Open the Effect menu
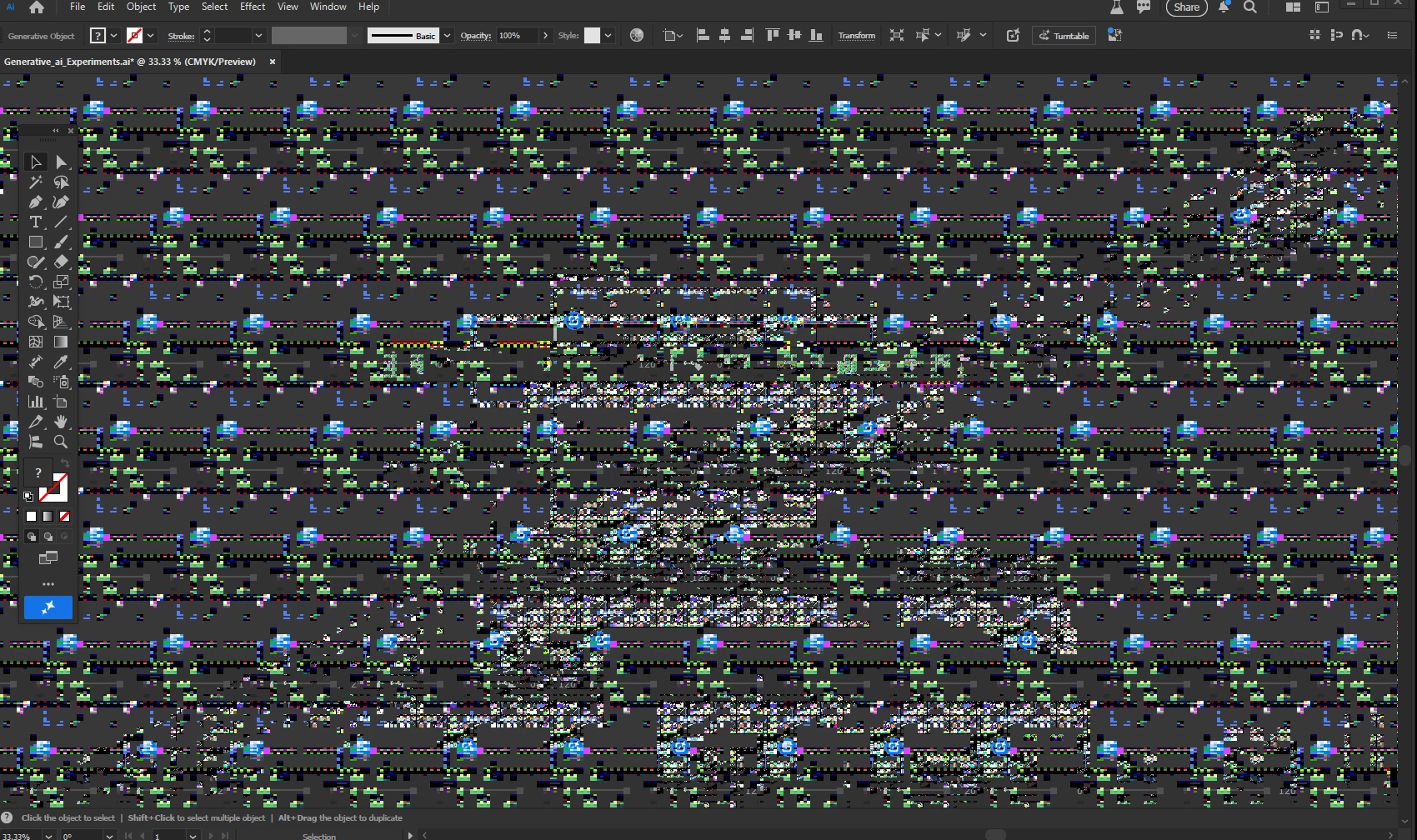Screen dimensions: 1417x840 pos(253,7)
